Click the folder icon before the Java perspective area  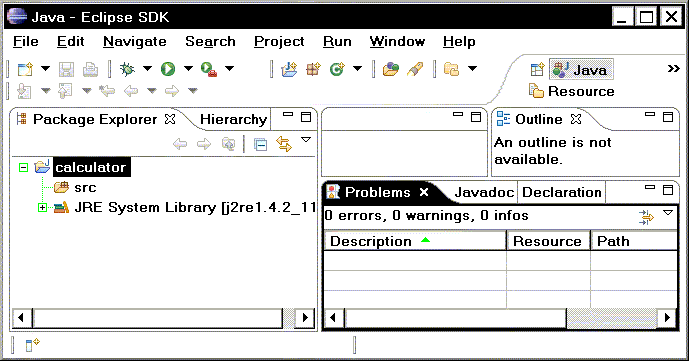(x=451, y=69)
